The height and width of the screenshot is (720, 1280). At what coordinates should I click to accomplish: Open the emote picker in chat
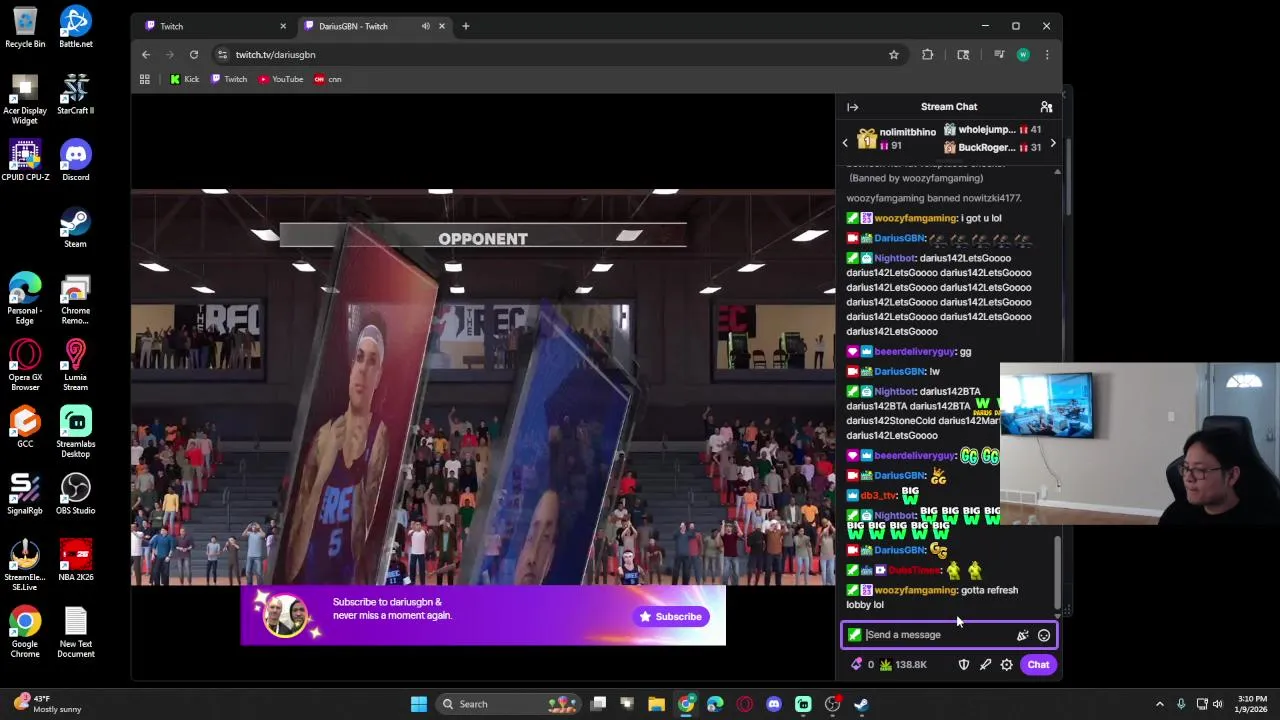pos(1043,635)
